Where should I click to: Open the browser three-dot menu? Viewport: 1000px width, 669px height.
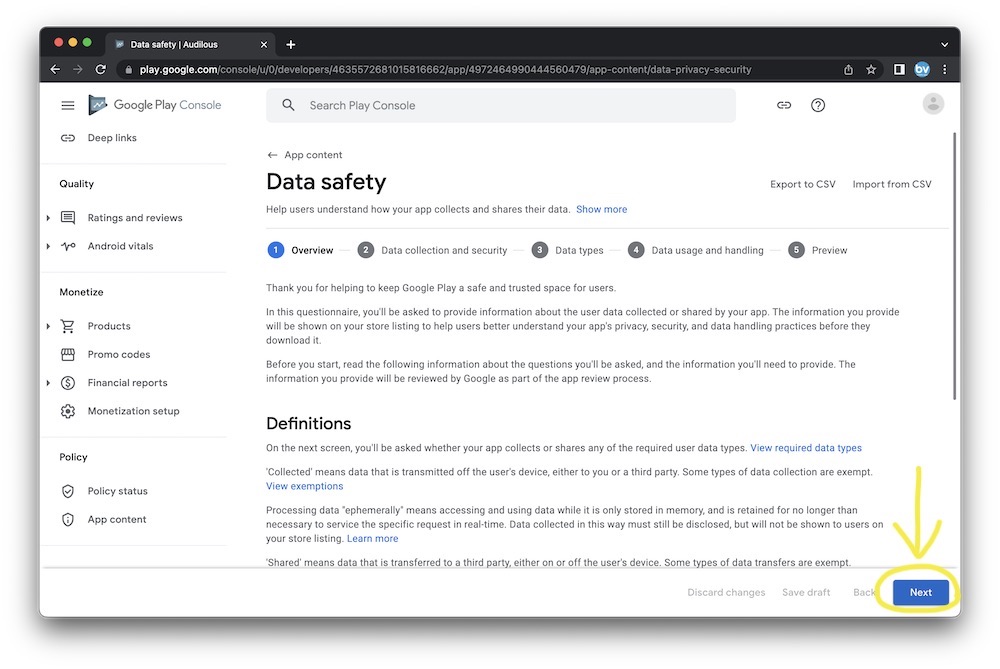point(945,70)
